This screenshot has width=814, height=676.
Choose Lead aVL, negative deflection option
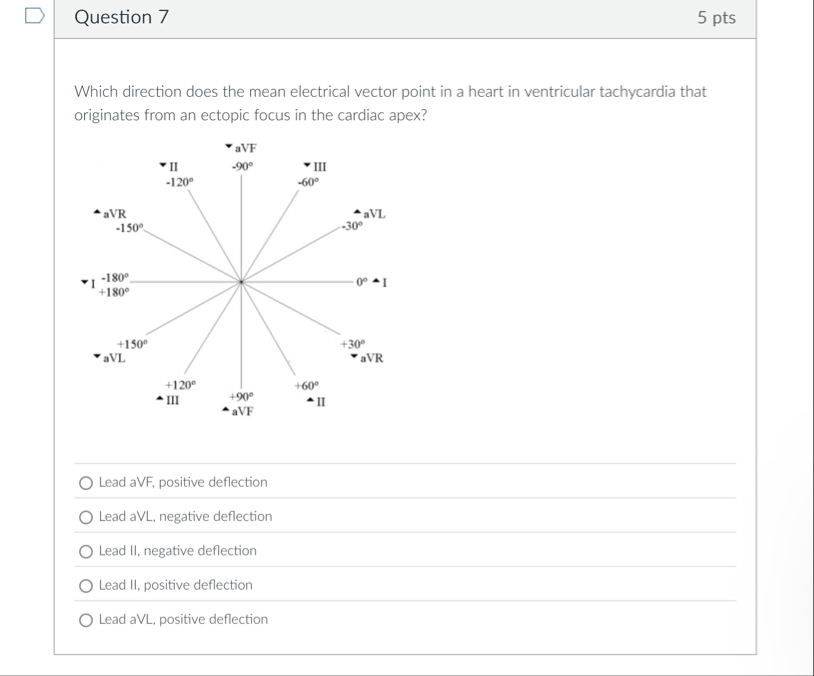point(84,516)
